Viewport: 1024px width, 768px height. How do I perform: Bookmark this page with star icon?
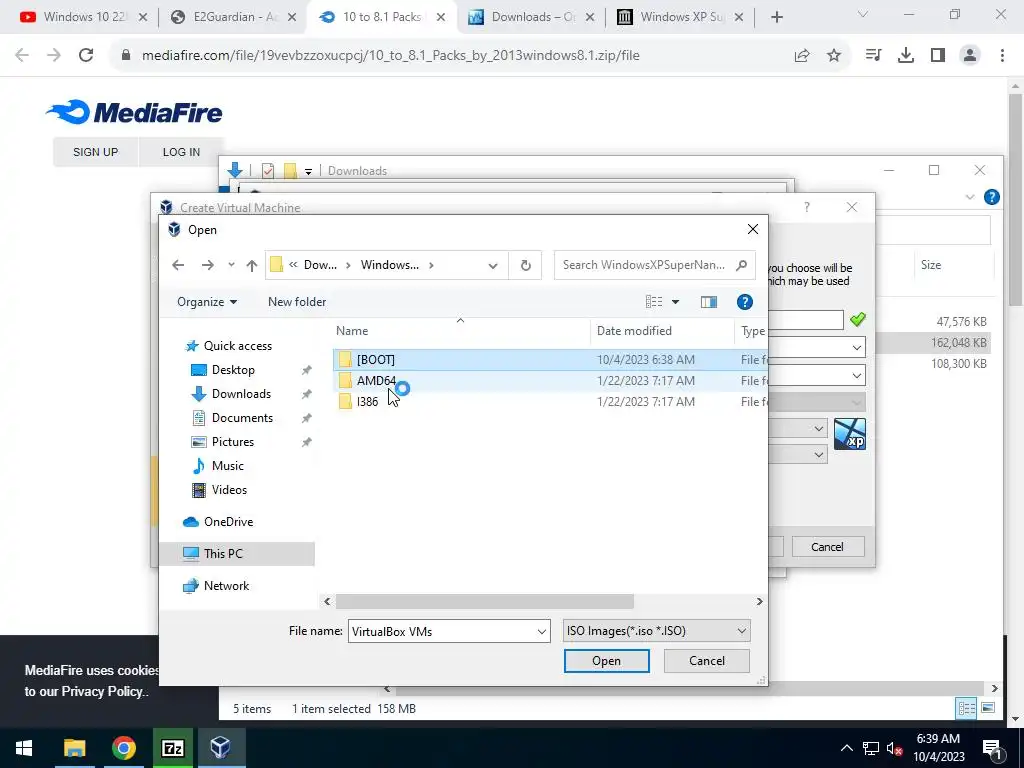(x=834, y=56)
